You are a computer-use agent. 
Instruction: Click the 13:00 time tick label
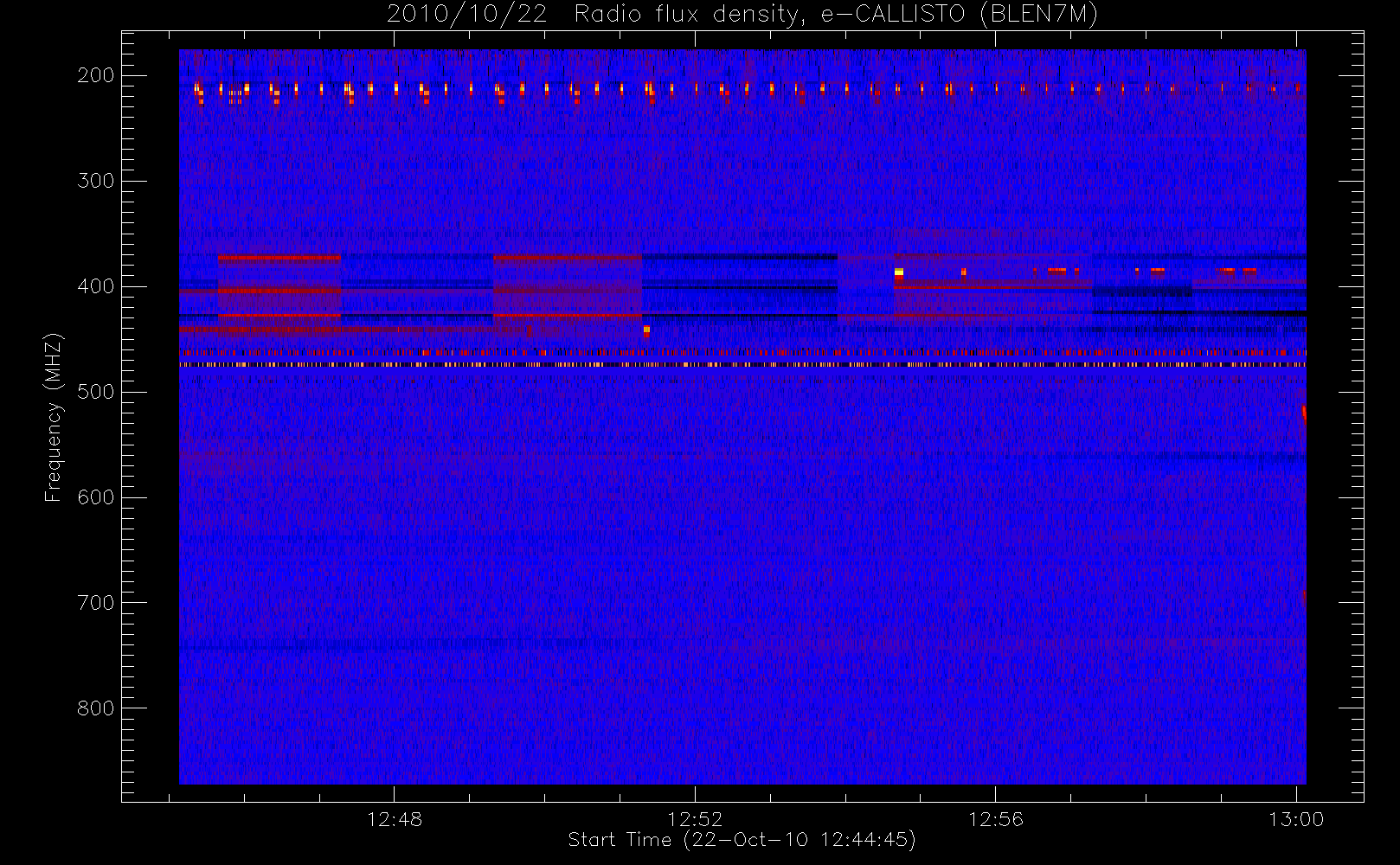pos(1296,819)
